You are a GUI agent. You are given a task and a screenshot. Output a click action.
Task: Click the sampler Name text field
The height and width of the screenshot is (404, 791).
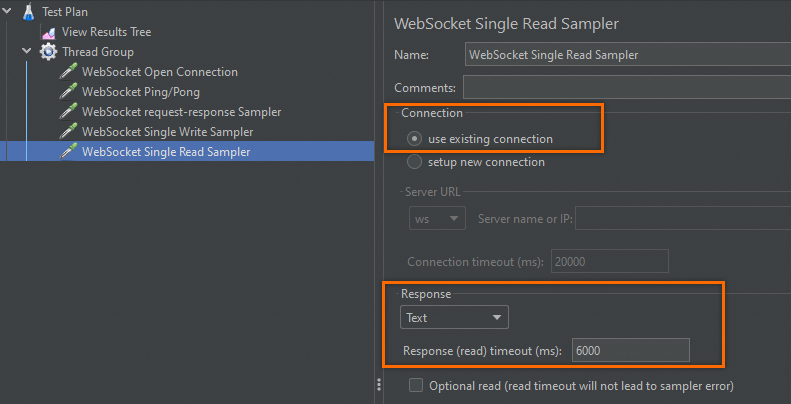627,55
